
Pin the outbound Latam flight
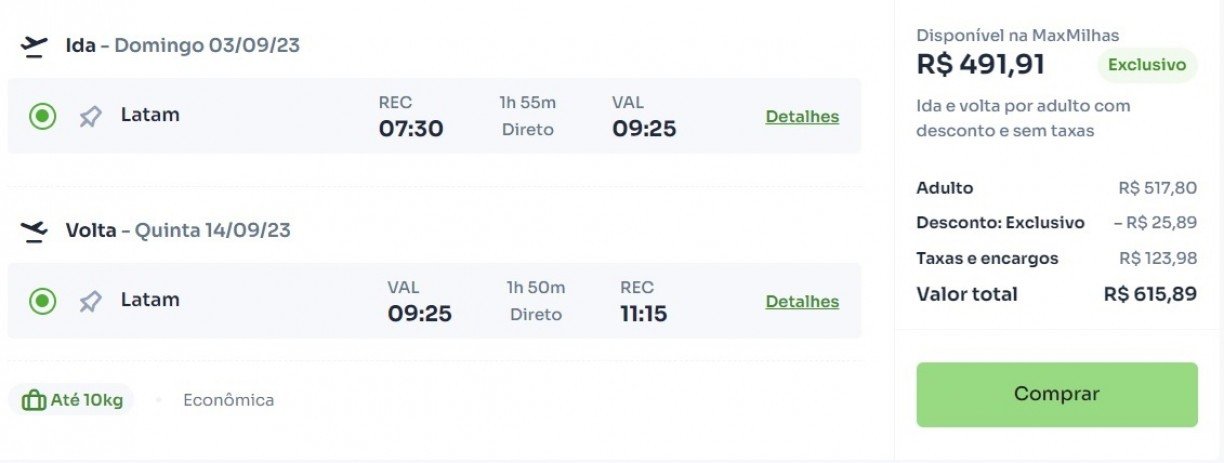point(90,117)
